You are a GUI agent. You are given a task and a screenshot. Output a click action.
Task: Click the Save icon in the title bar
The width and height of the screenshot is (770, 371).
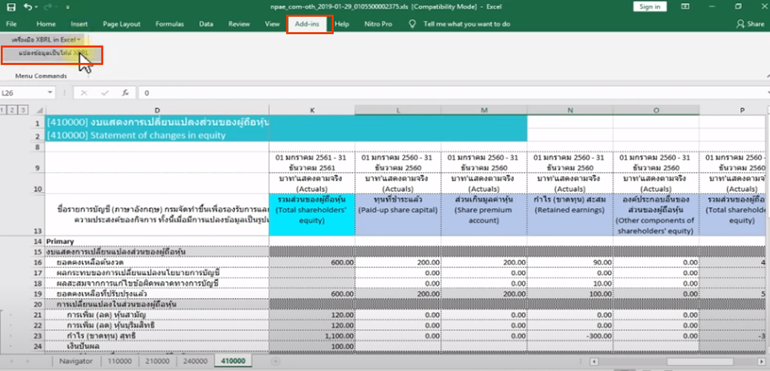(x=11, y=7)
